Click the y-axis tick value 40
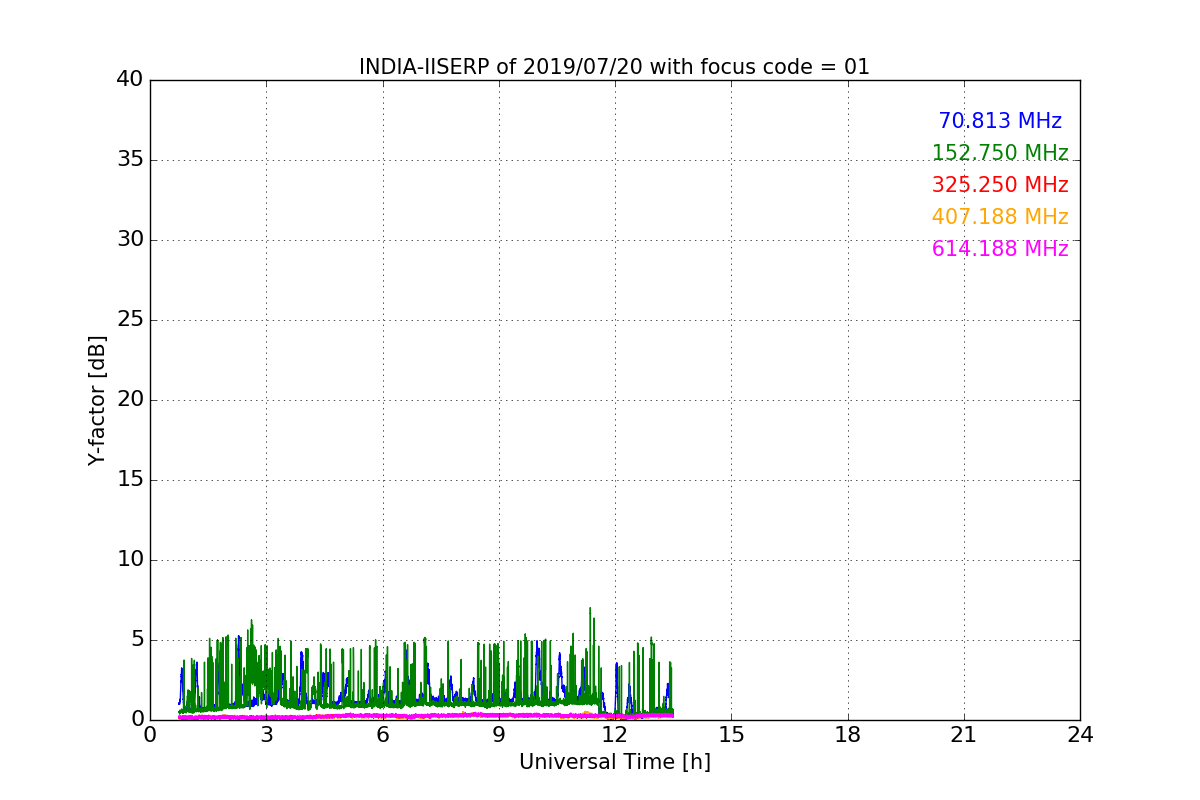Screen dimensions: 1200x800 tap(130, 80)
